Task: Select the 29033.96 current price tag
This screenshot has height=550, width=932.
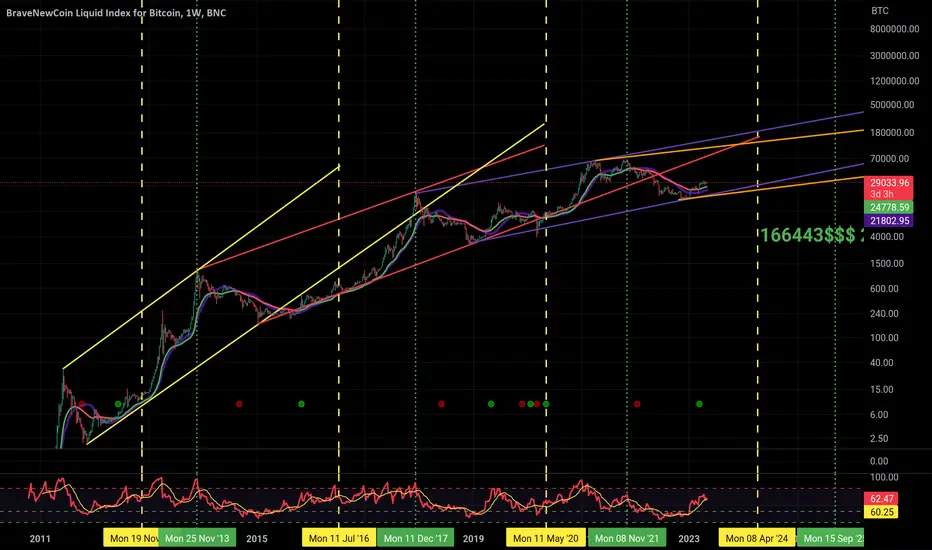Action: pos(889,183)
